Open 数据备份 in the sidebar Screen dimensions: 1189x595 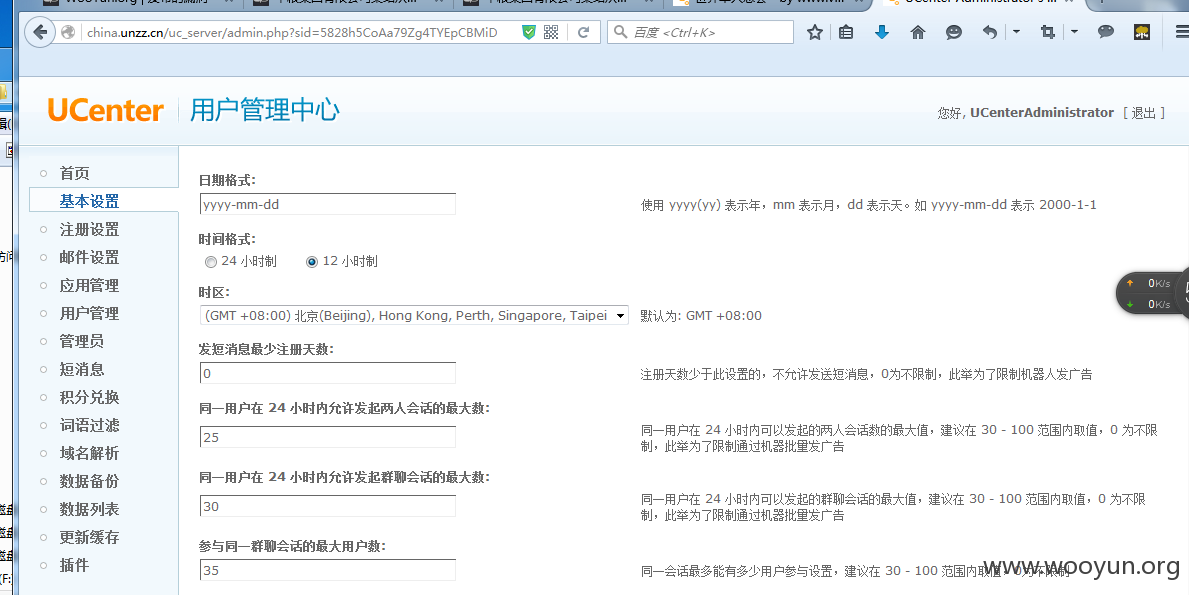click(89, 481)
